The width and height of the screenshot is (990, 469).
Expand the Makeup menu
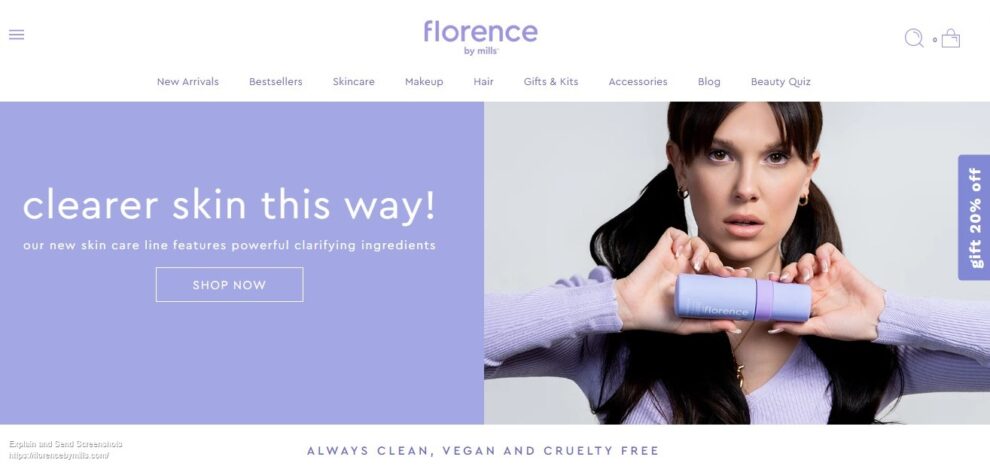click(424, 81)
